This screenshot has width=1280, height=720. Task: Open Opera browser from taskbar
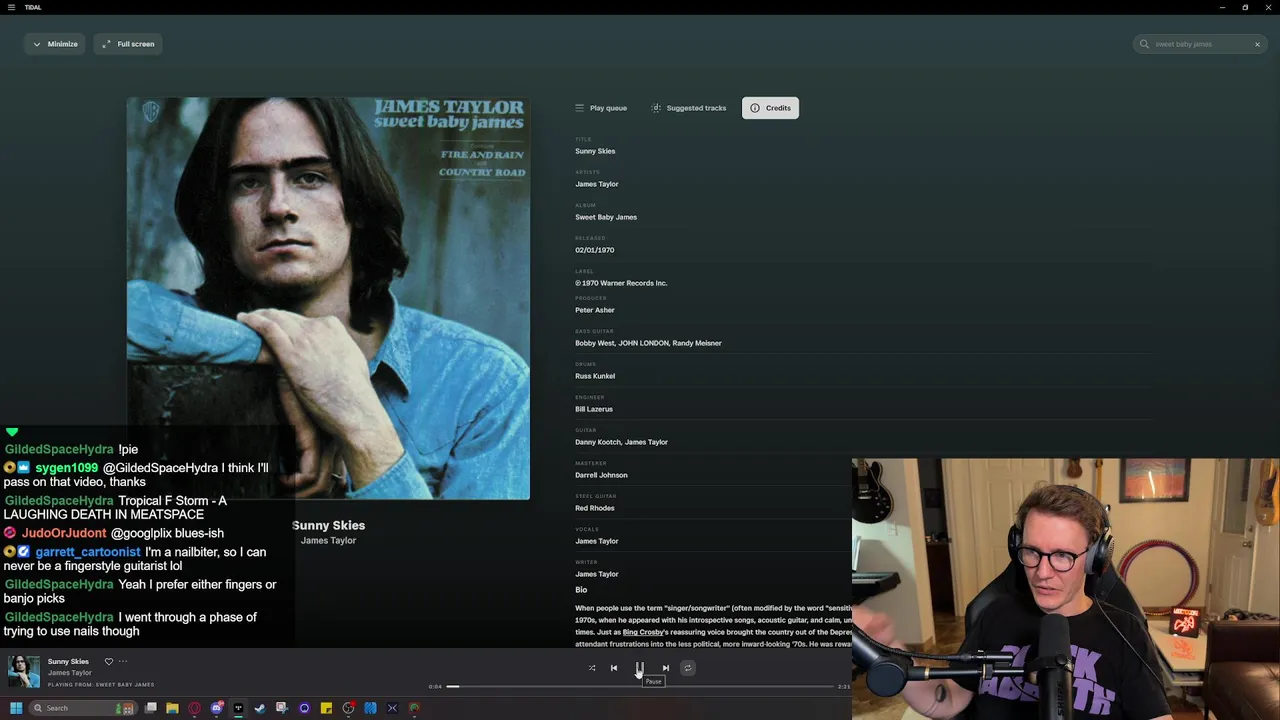click(x=194, y=708)
